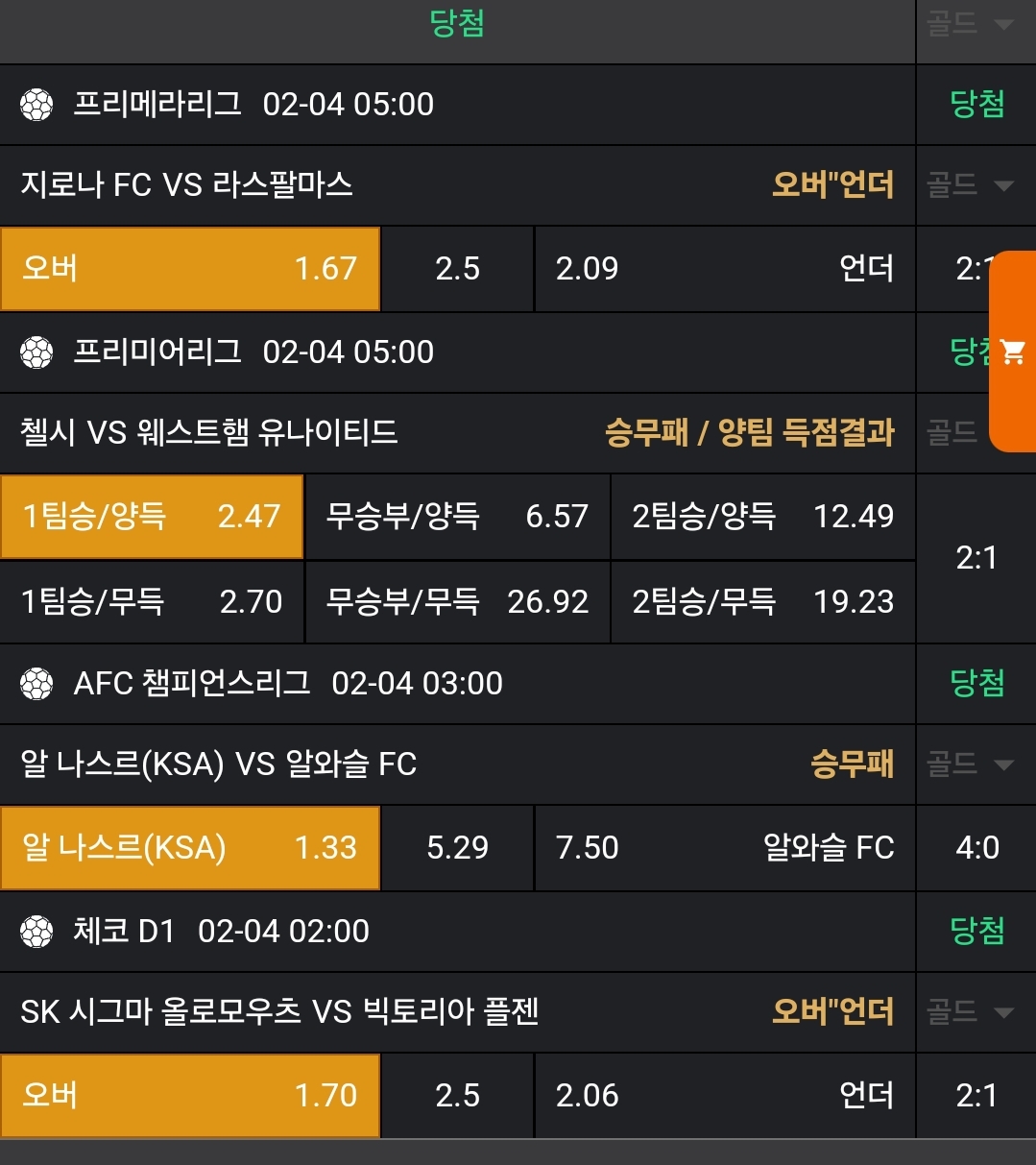
Task: Pick the 무승부/양득 6.57 odds option
Action: (457, 517)
